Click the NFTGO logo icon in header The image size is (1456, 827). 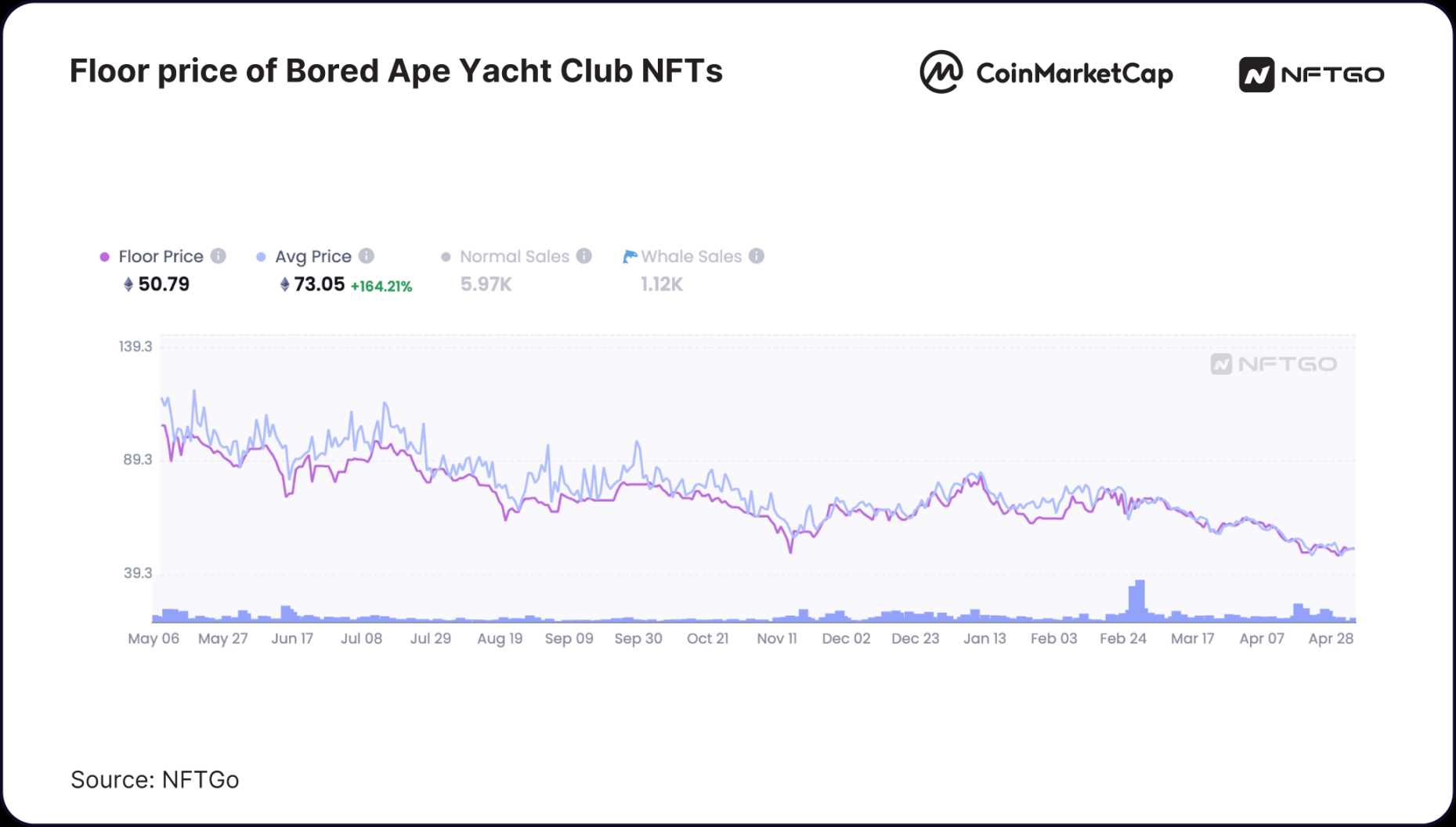1256,74
